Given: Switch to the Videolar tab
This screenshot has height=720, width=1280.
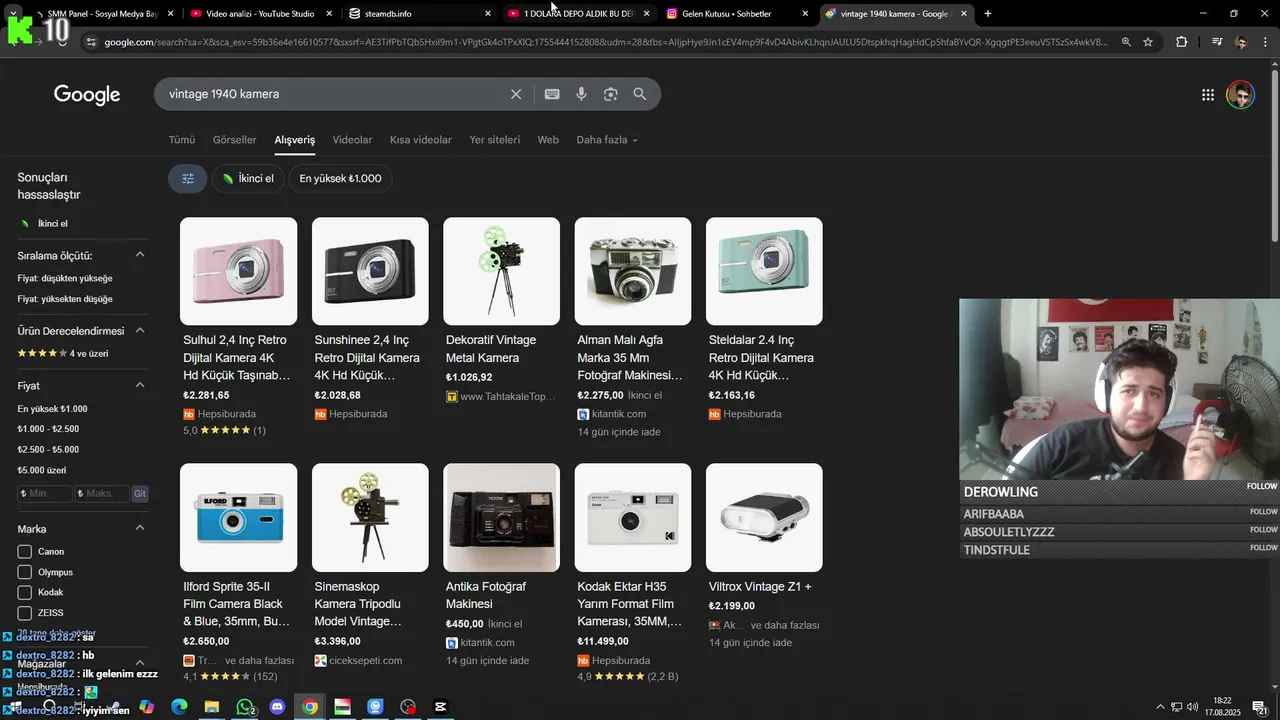Looking at the screenshot, I should pos(352,140).
